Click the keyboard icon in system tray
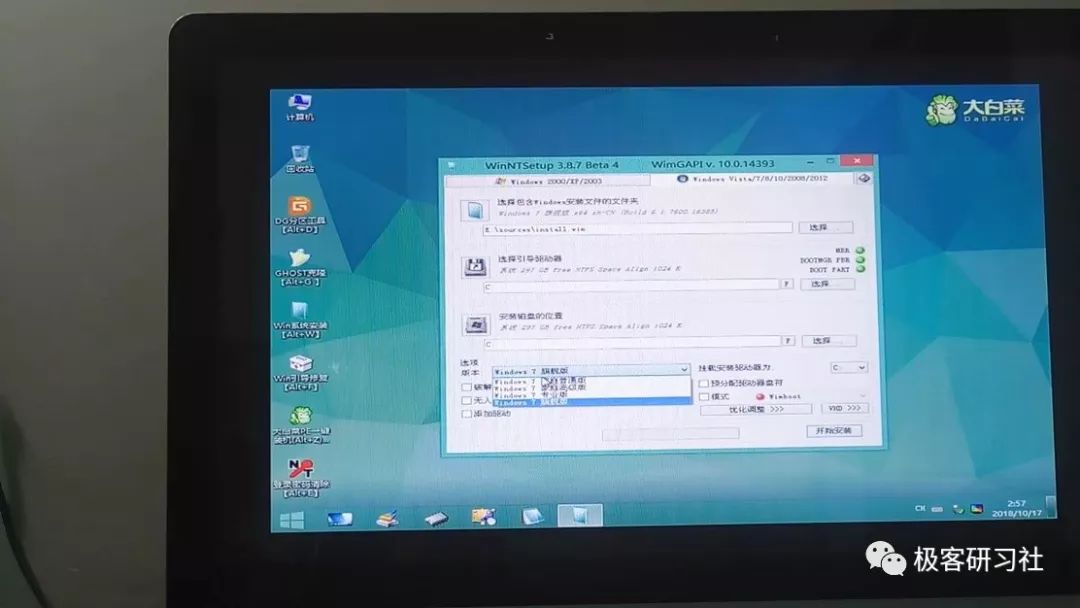 pyautogui.click(x=937, y=510)
